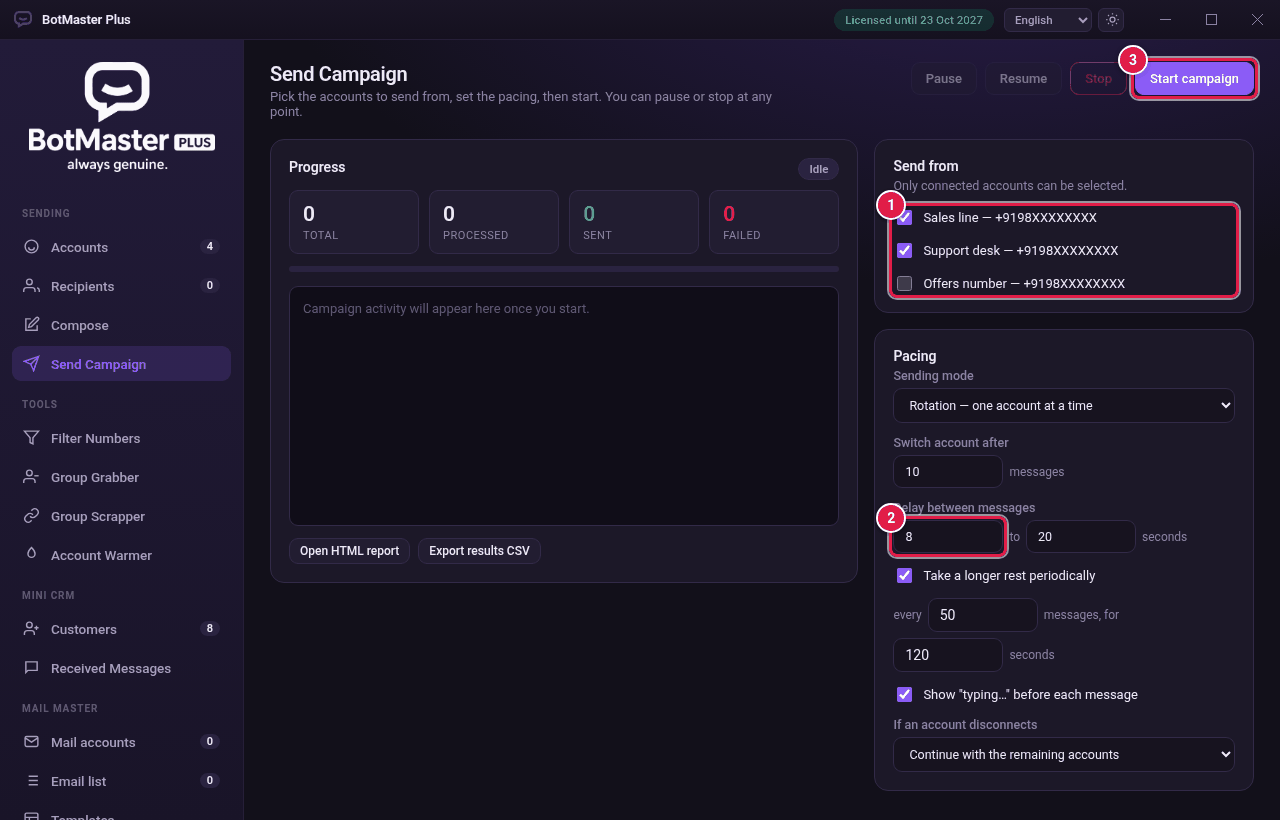Click the Licensed until 23 Oct 2027 badge
Viewport: 1280px width, 820px height.
(x=914, y=20)
